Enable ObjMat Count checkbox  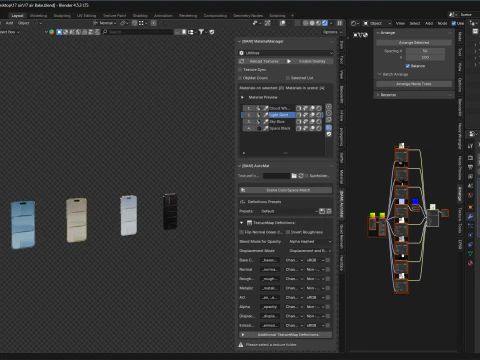click(240, 78)
